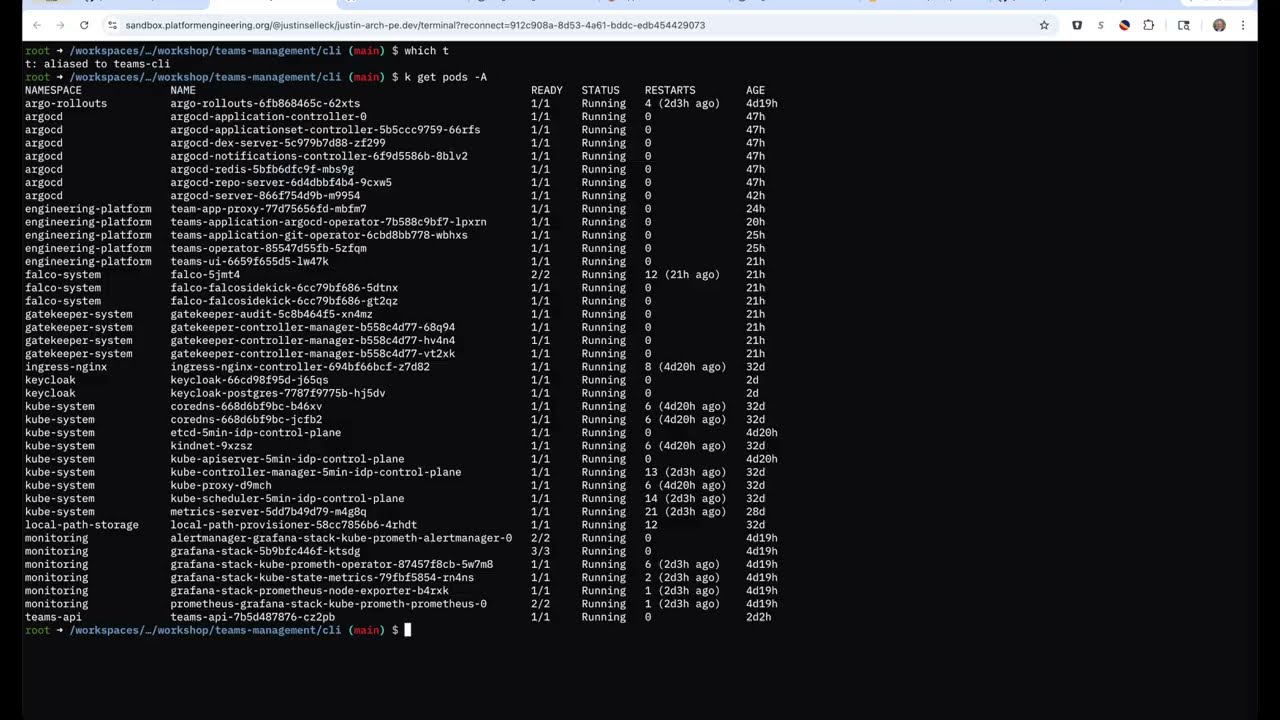Image resolution: width=1280 pixels, height=720 pixels.
Task: Select pod local-path-provisioner-58cc7856b6-4rhdt
Action: click(293, 525)
